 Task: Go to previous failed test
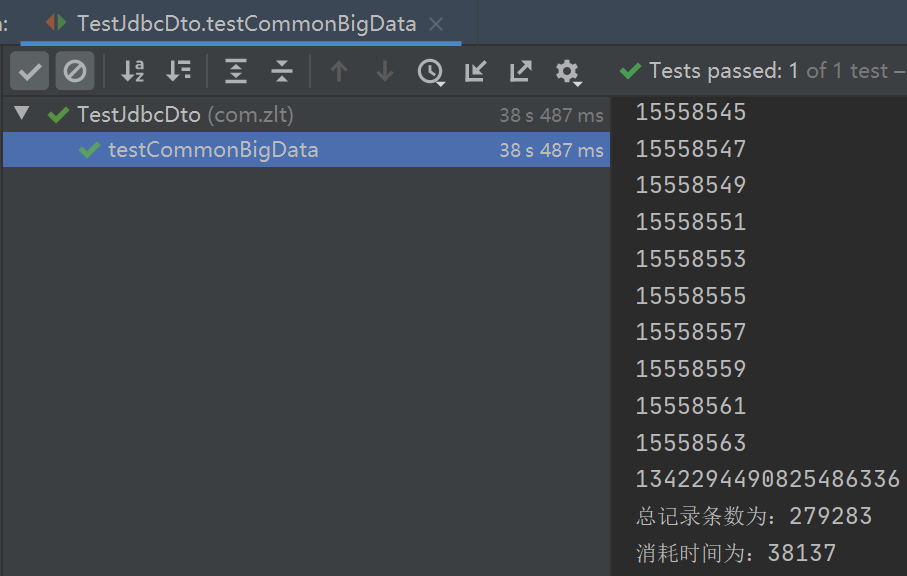(x=339, y=71)
